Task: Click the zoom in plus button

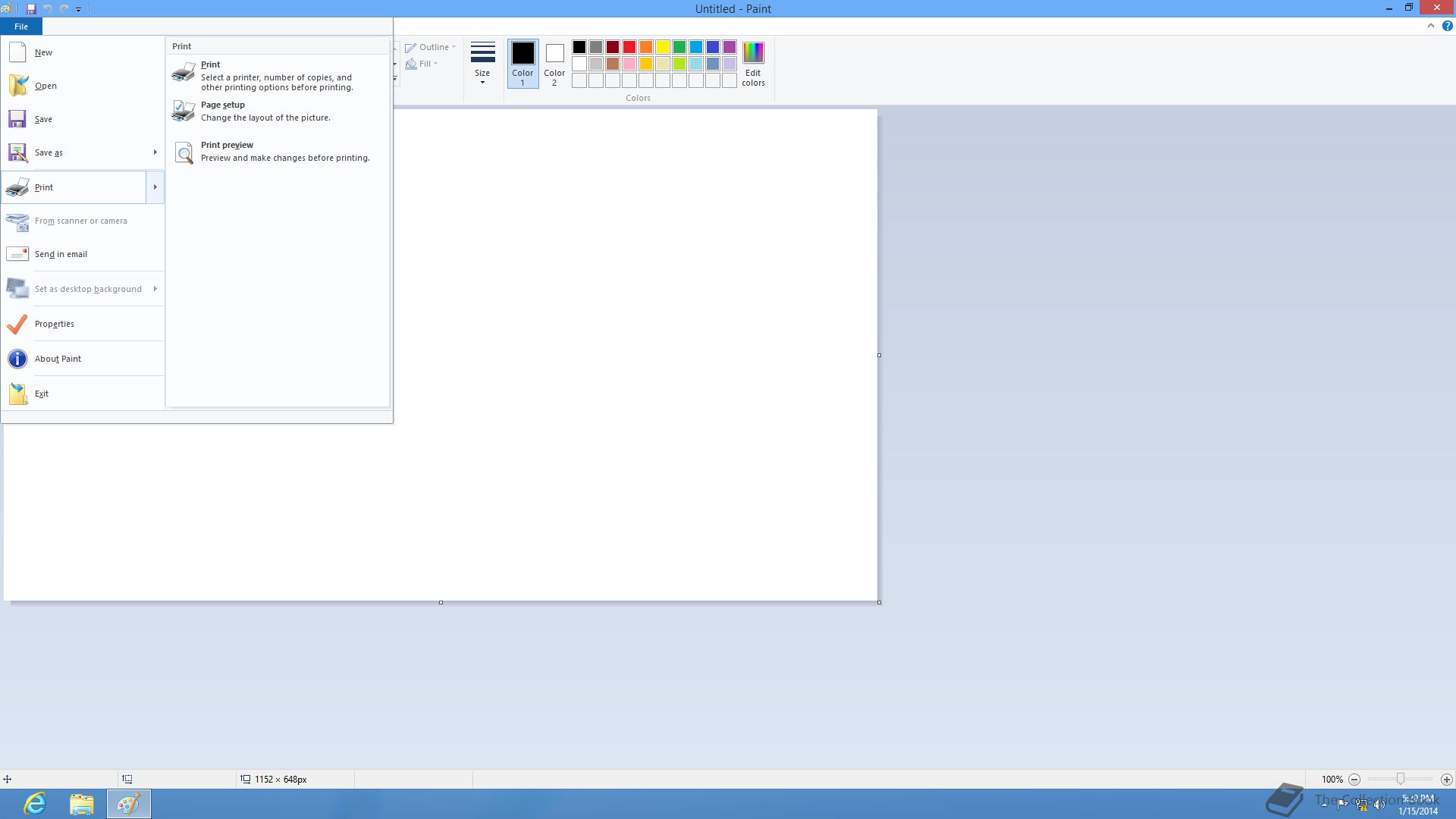Action: tap(1447, 780)
